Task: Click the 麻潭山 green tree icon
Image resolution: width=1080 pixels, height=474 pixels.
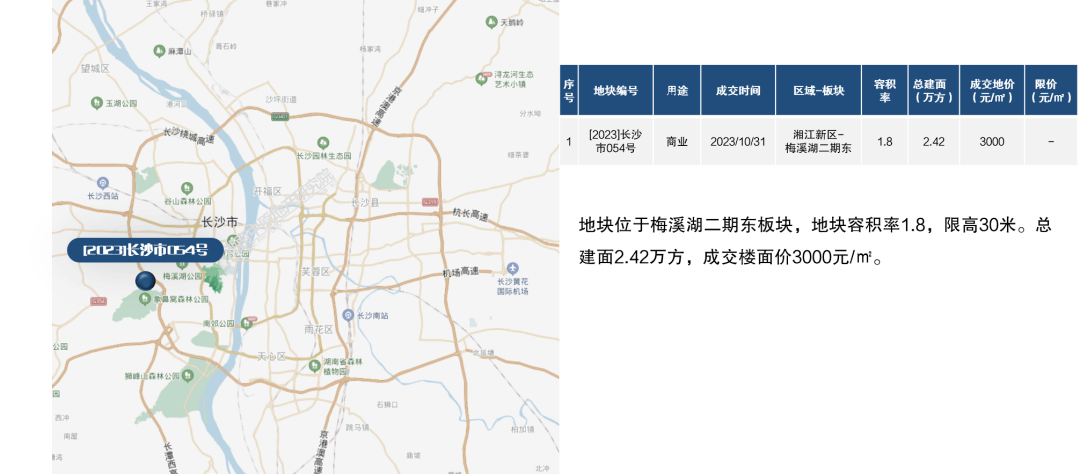Action: [158, 50]
